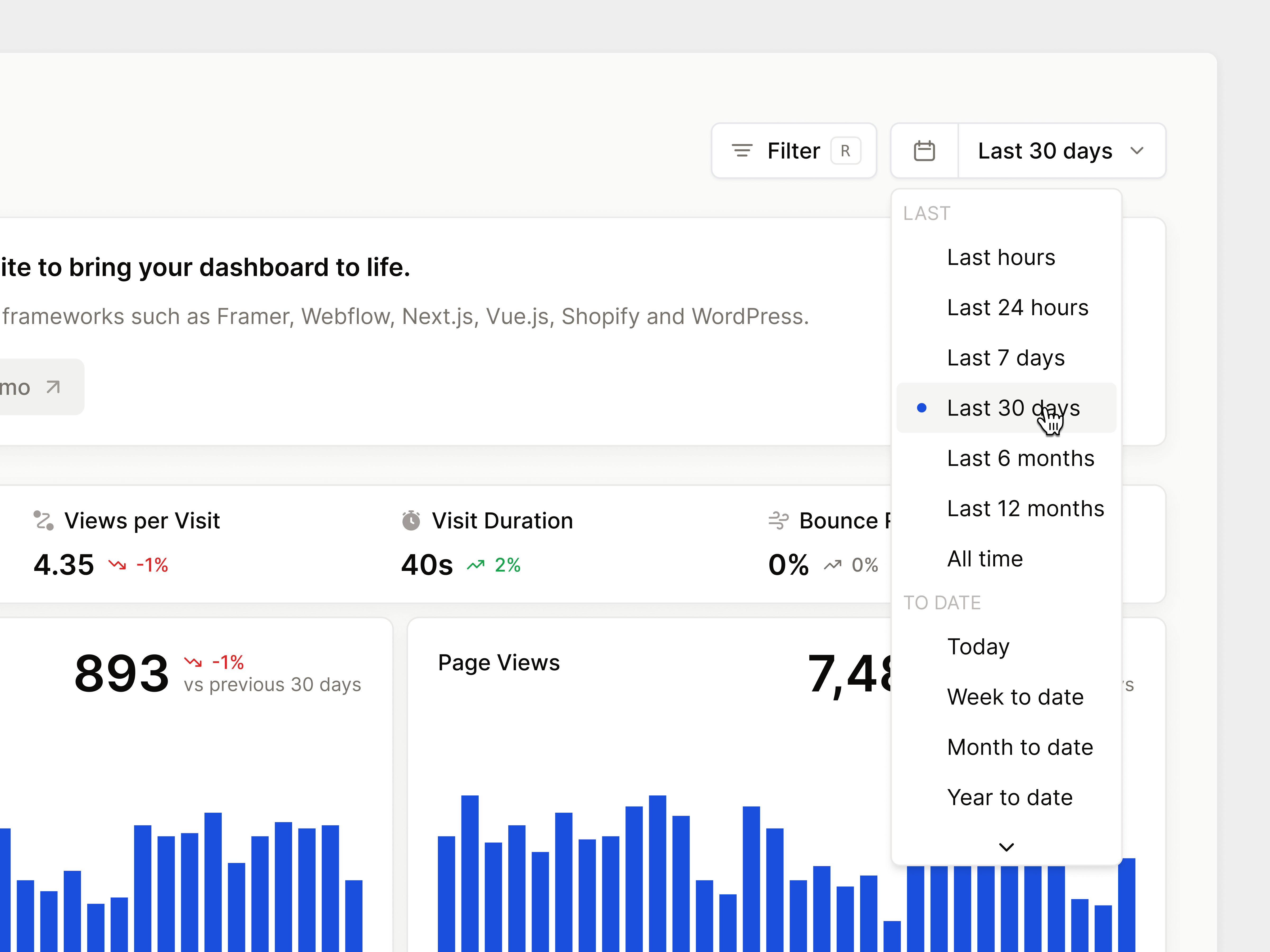This screenshot has width=1270, height=952.
Task: Click the green 2% change value
Action: pos(507,565)
